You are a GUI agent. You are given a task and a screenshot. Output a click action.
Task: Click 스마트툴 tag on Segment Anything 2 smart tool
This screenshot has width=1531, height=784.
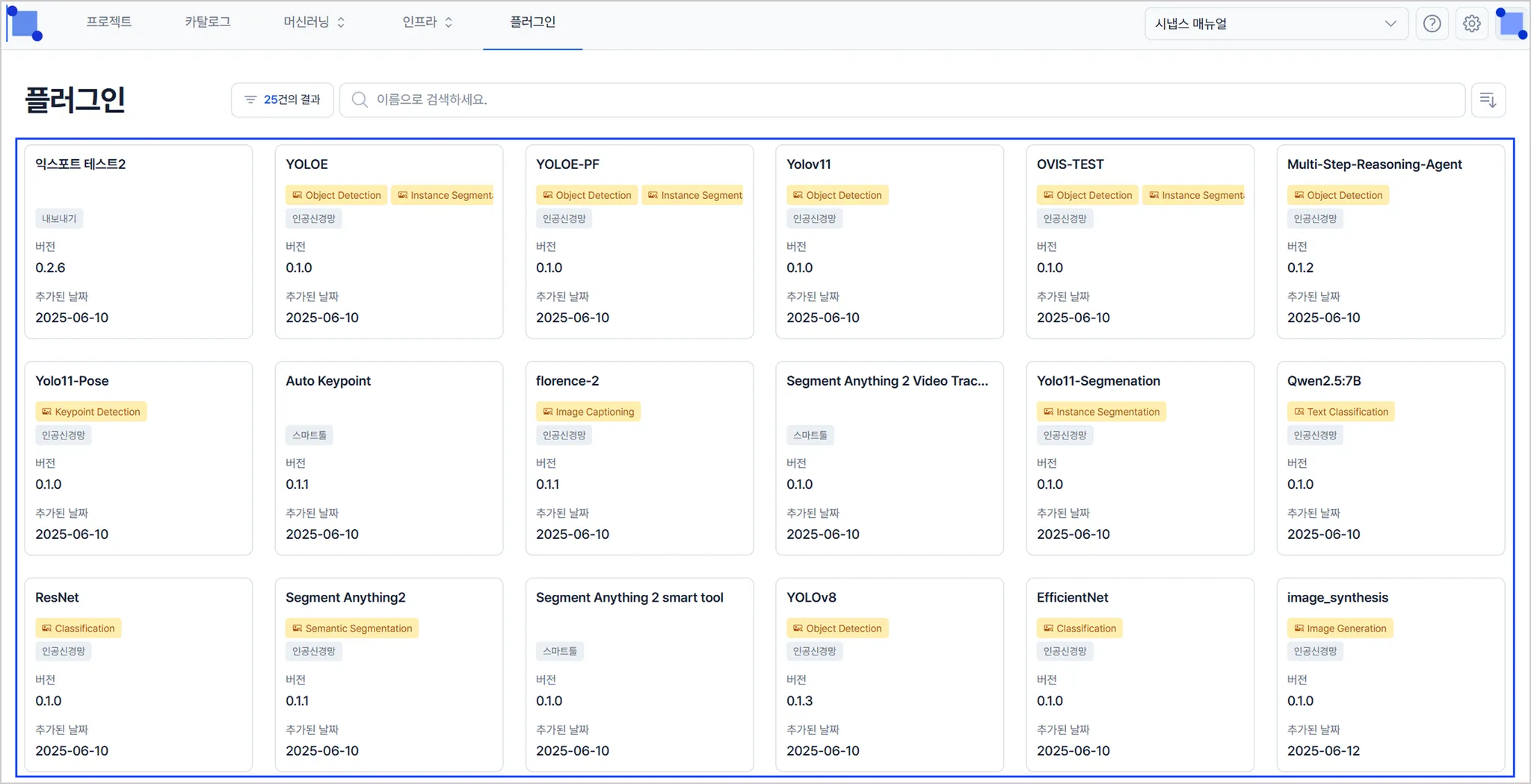(x=560, y=651)
